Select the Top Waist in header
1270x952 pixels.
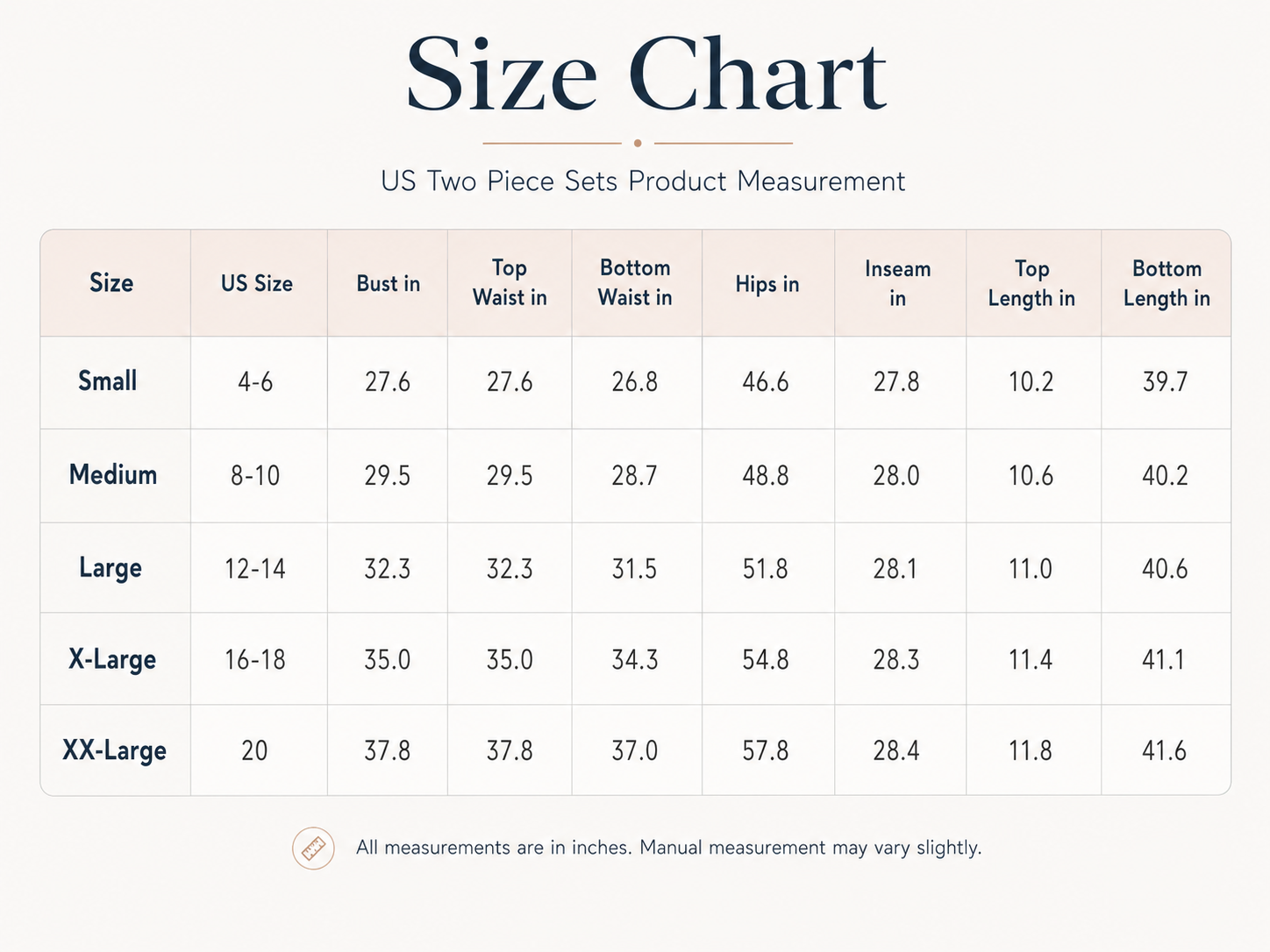(510, 283)
